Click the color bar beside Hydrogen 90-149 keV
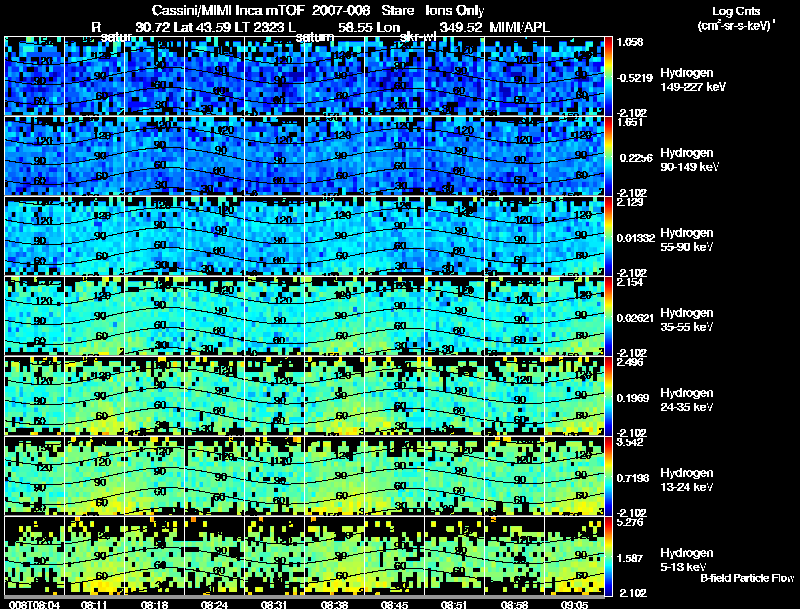The image size is (800, 609). coord(608,156)
